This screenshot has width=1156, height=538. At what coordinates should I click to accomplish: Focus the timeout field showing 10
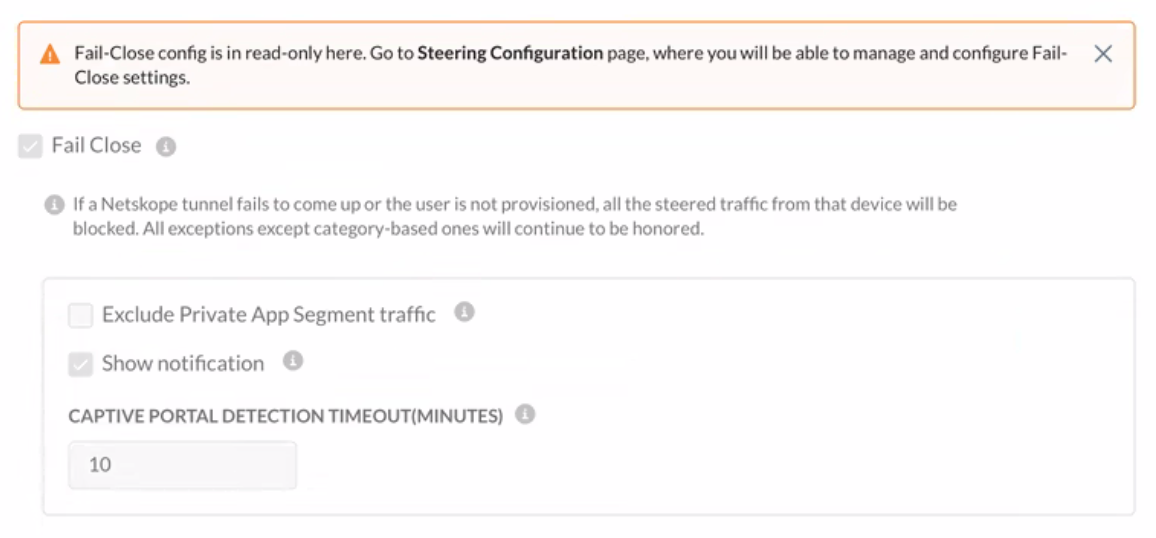coord(183,465)
